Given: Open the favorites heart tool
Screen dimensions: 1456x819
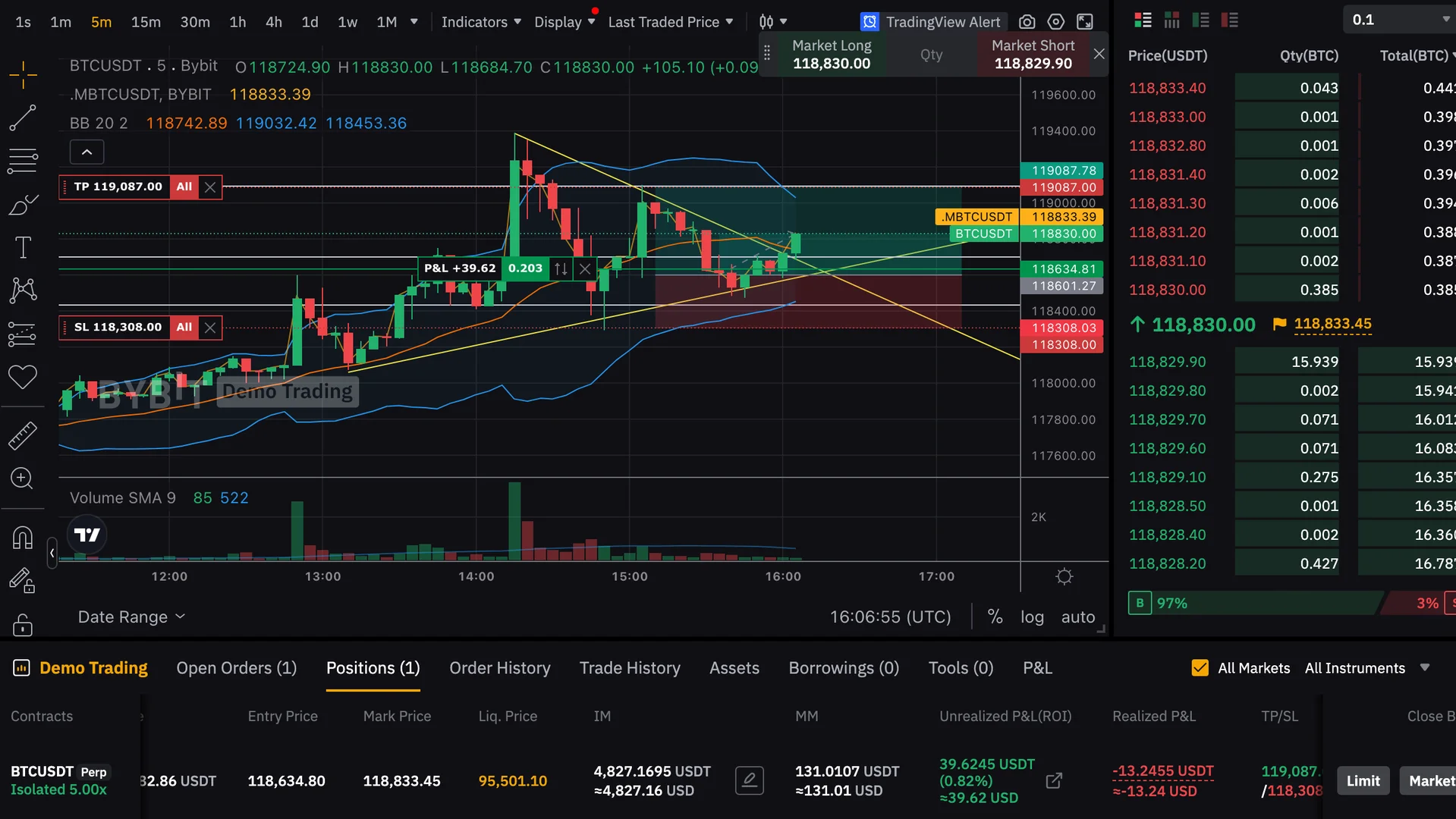Looking at the screenshot, I should pyautogui.click(x=23, y=377).
